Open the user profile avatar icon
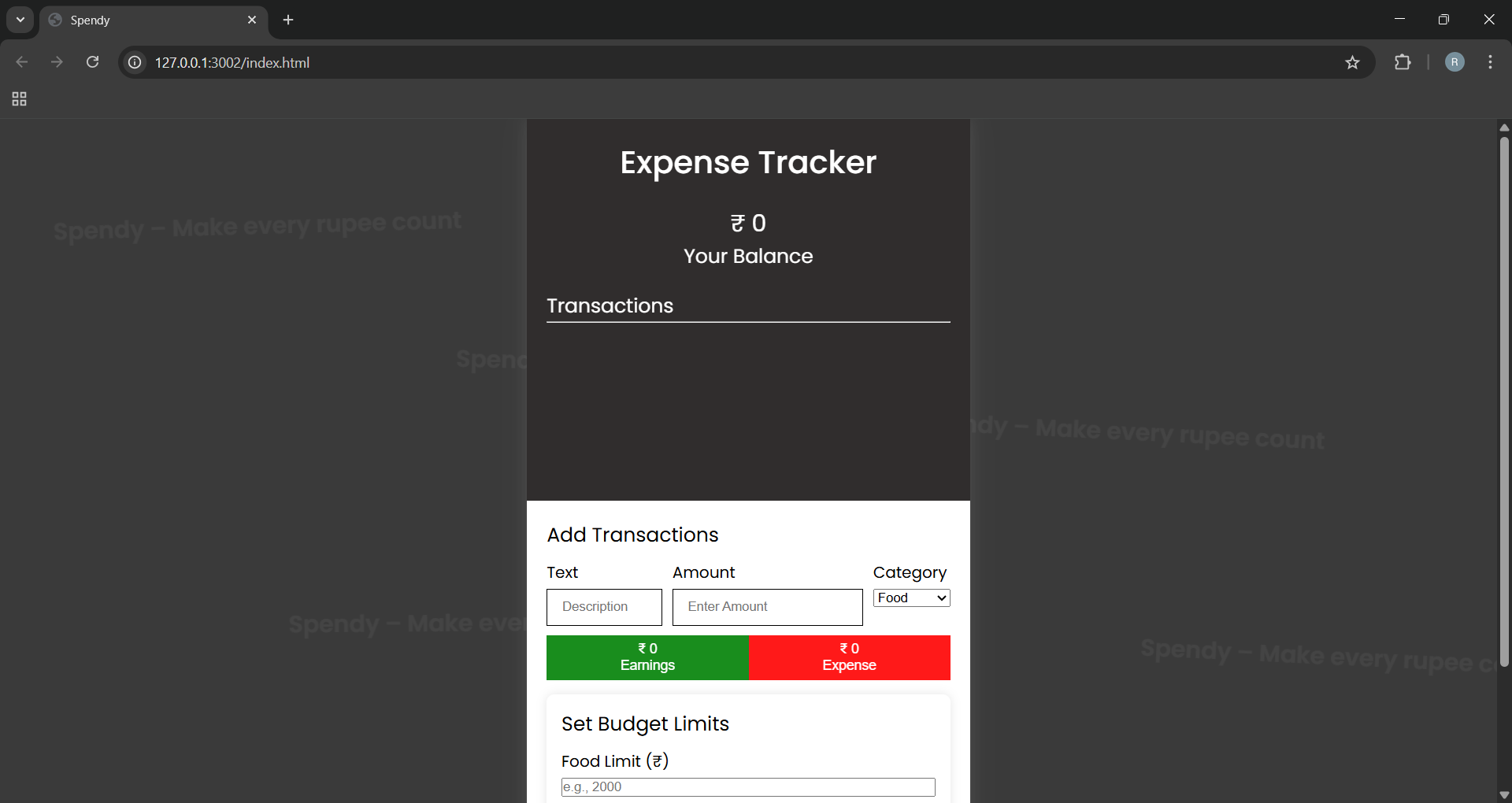This screenshot has width=1512, height=803. click(x=1454, y=62)
